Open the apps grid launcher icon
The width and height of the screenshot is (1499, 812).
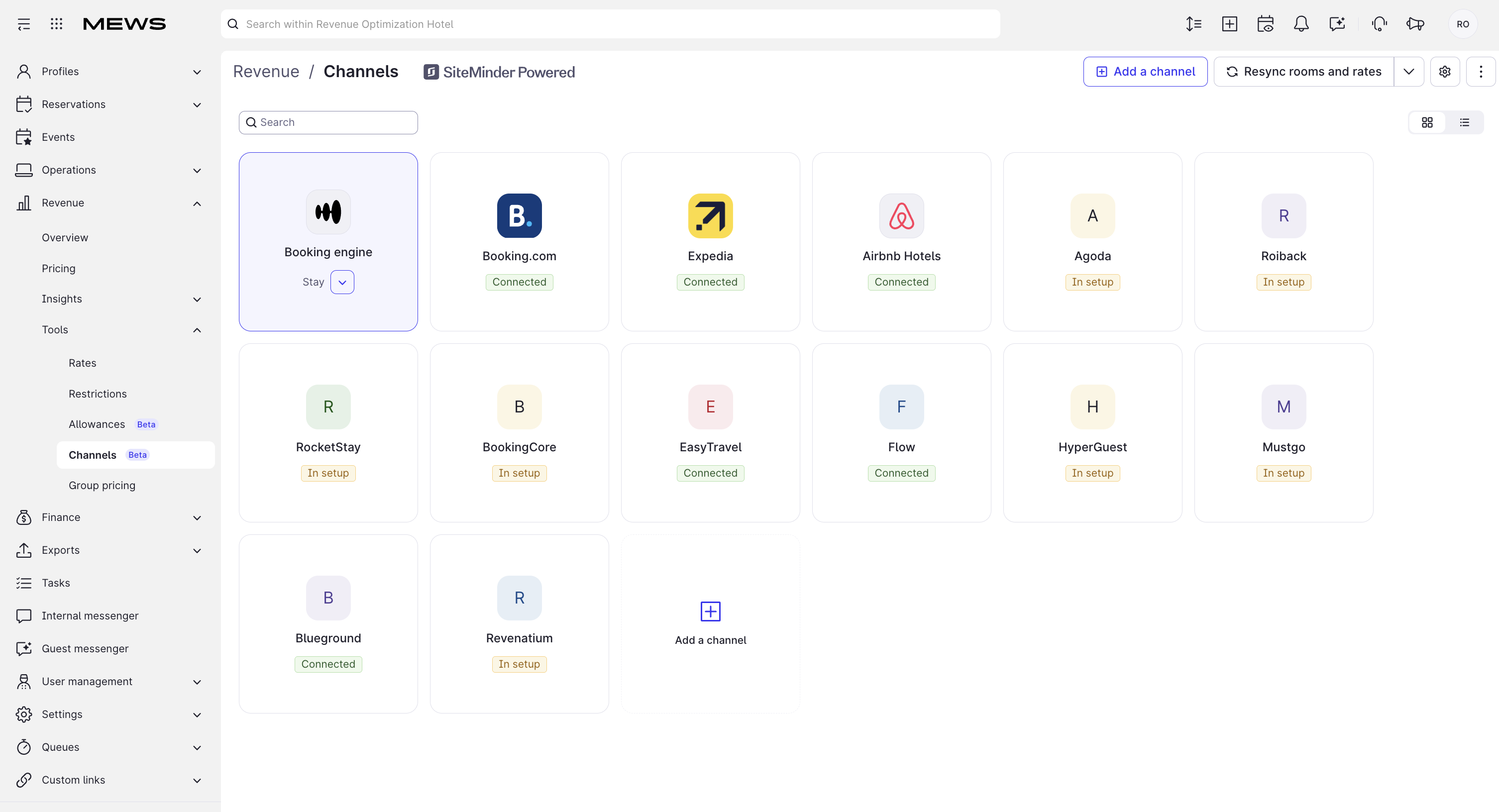pos(56,24)
